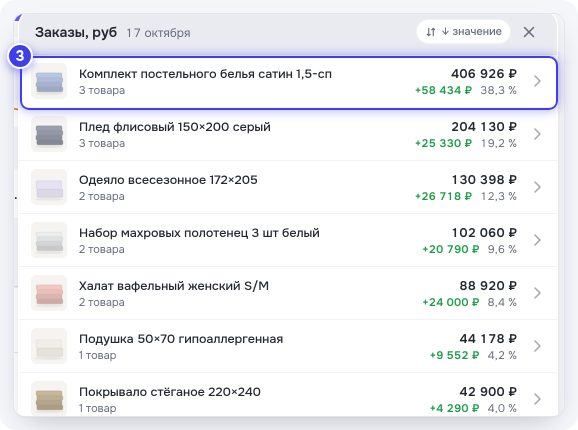Image resolution: width=578 pixels, height=430 pixels.
Task: Open the grey fleece blanket thumbnail
Action: [49, 134]
